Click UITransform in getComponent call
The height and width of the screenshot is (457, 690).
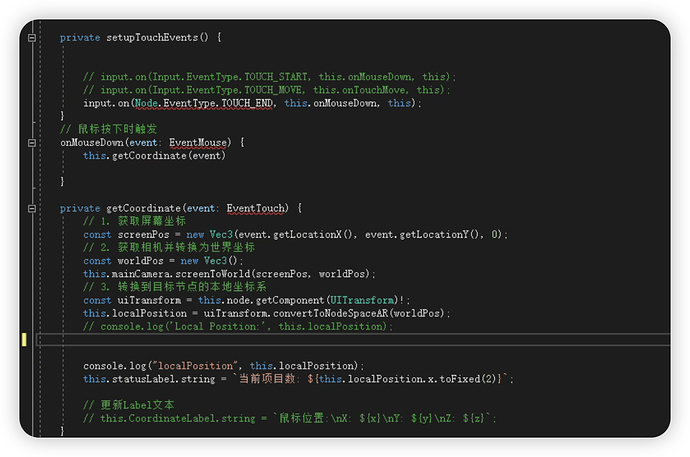(x=362, y=300)
